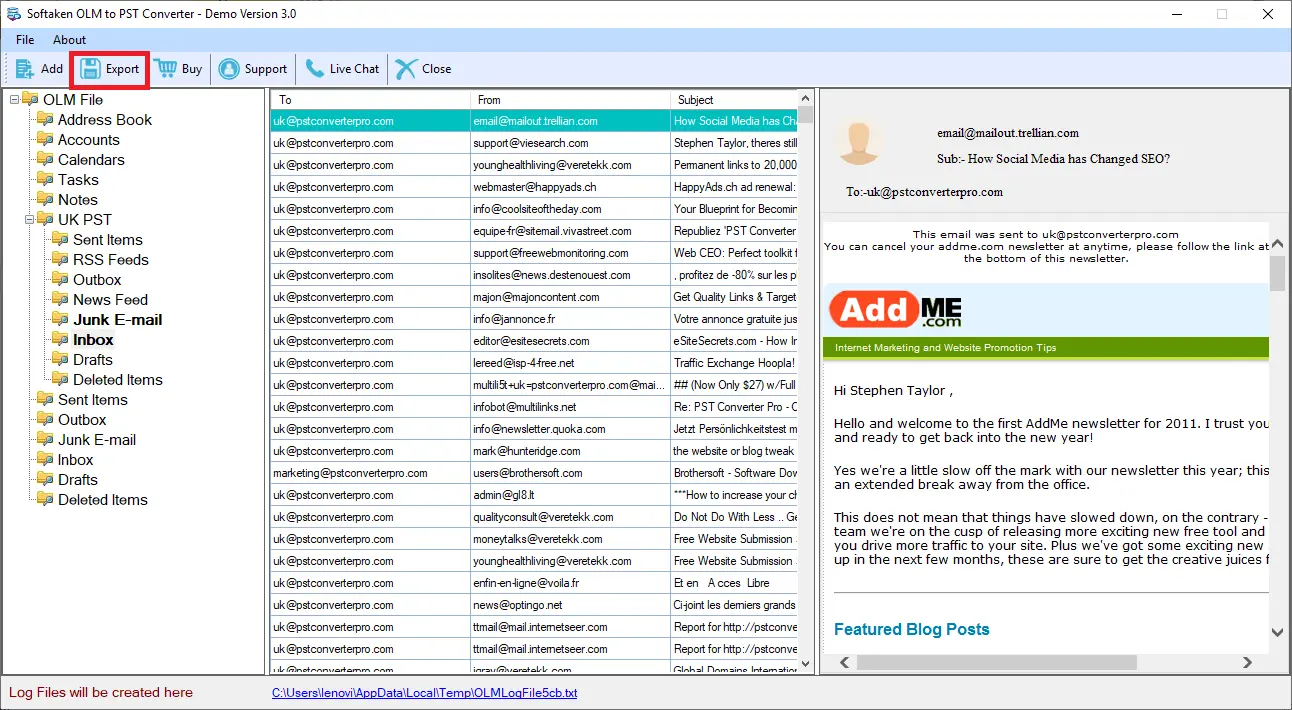
Task: Click the Accounts folder icon
Action: pyautogui.click(x=44, y=140)
